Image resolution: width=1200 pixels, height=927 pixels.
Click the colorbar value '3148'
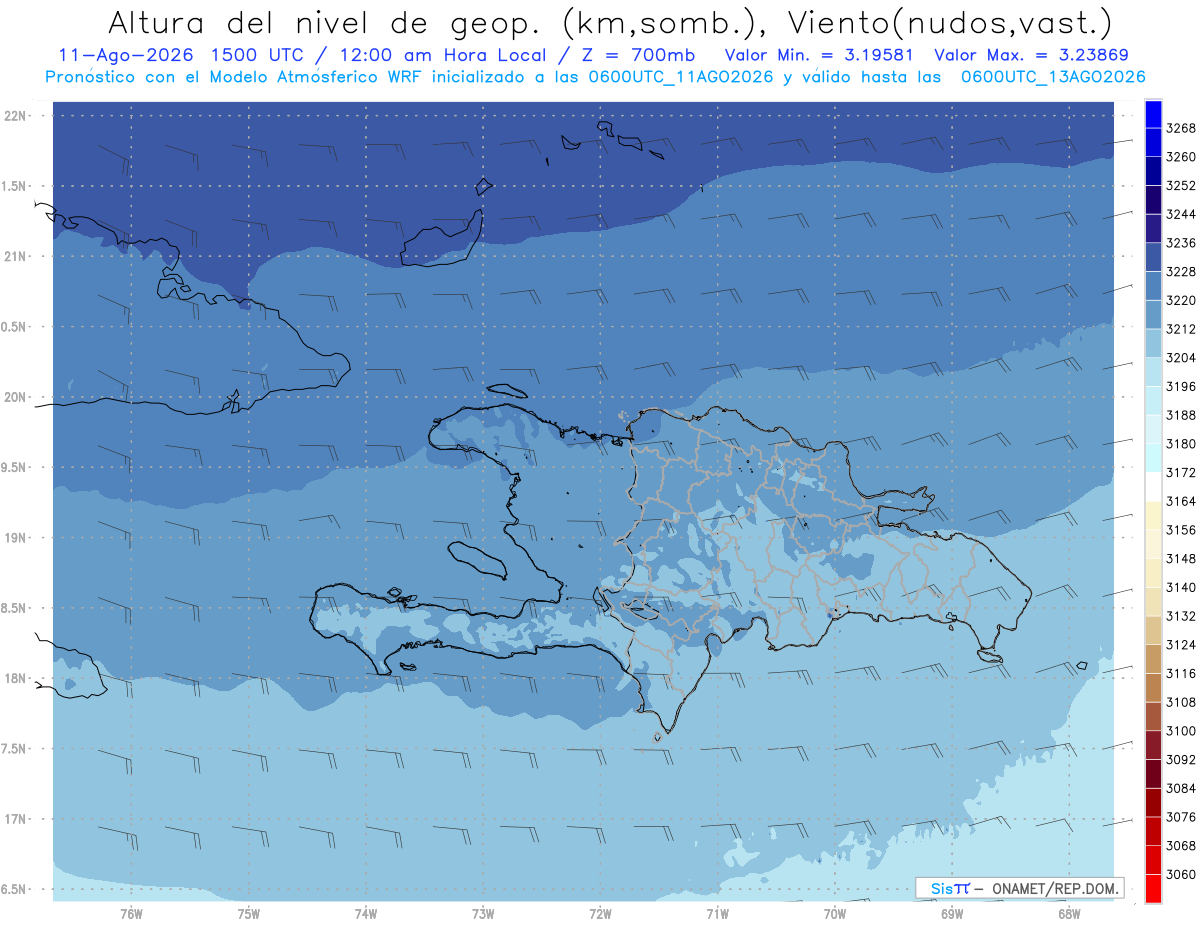click(x=1181, y=558)
